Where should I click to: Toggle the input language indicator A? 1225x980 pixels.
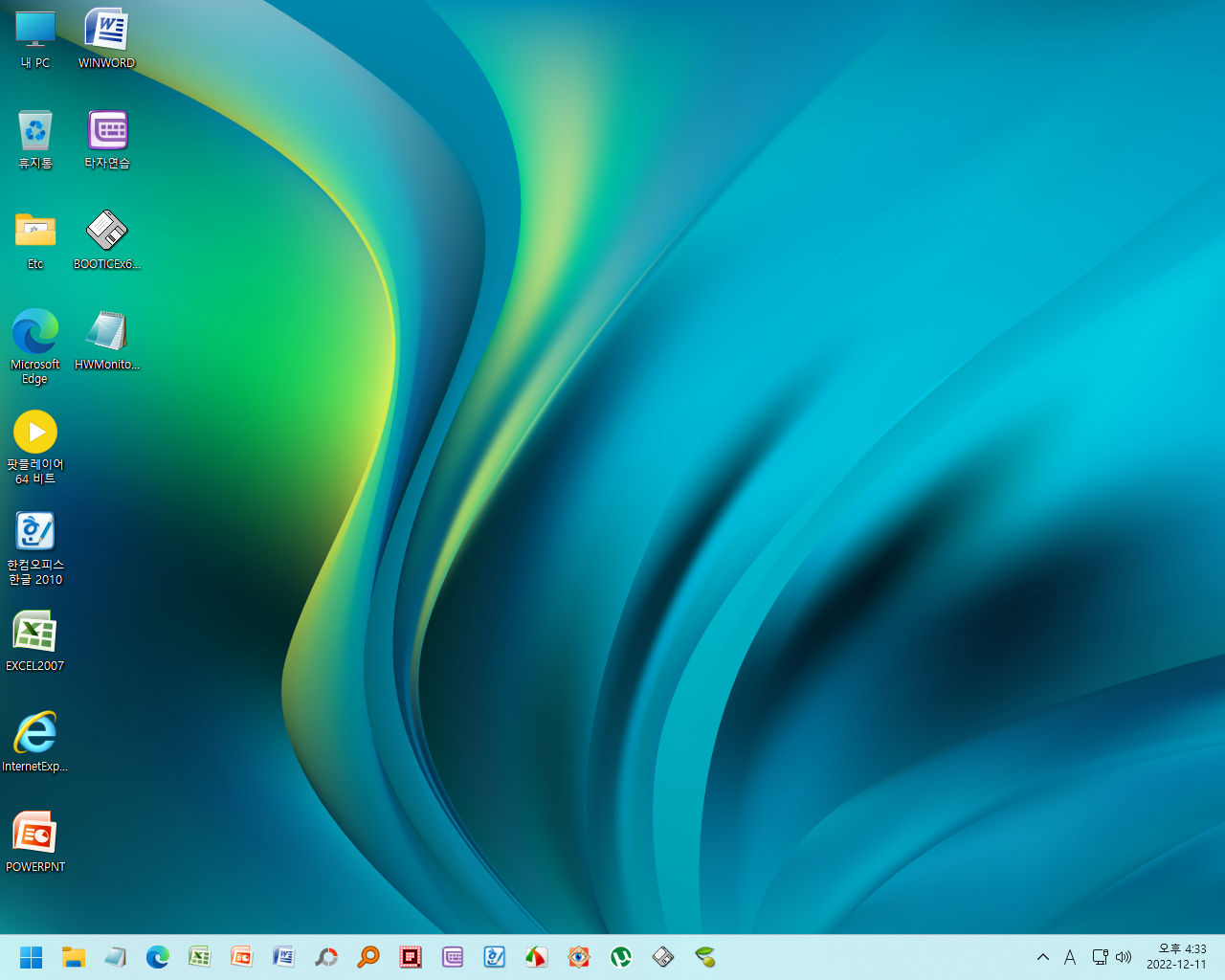tap(1070, 957)
